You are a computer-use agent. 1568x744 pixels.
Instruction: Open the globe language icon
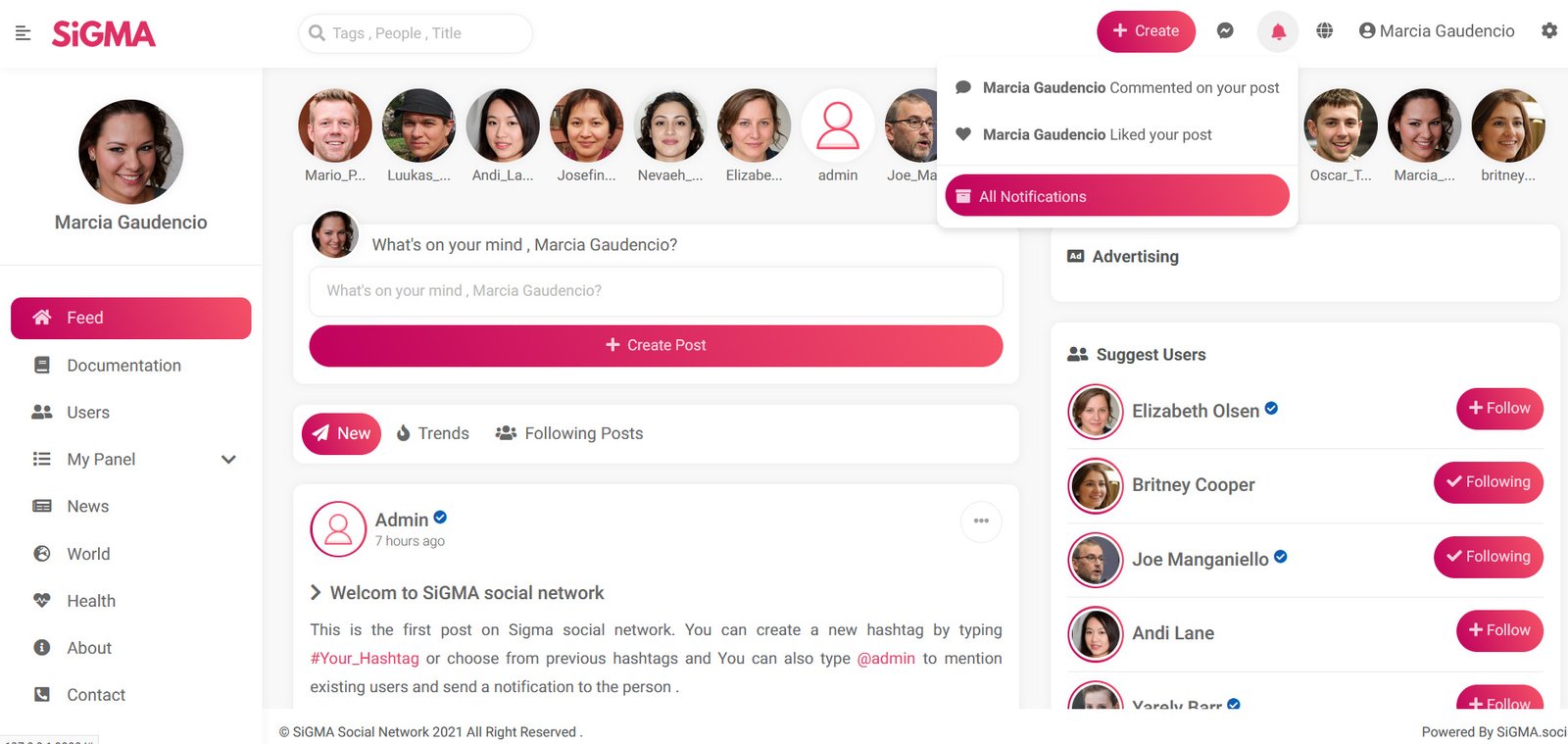click(1324, 31)
